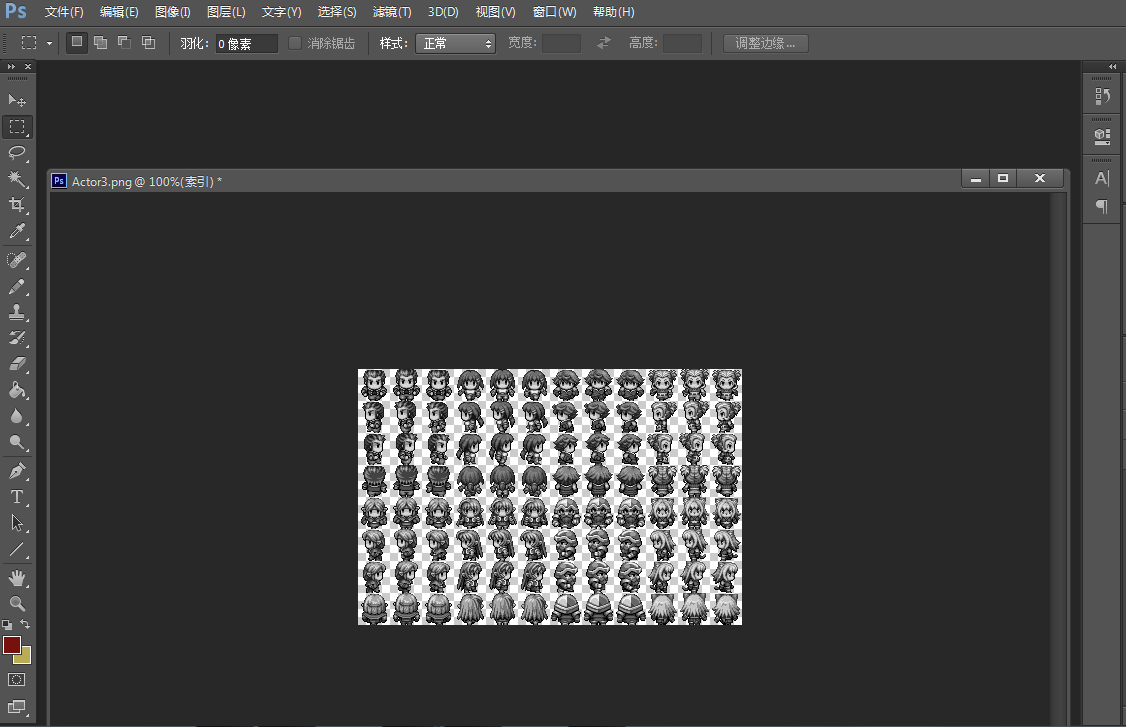Select the Move tool
Viewport: 1126px width, 727px height.
pyautogui.click(x=17, y=100)
